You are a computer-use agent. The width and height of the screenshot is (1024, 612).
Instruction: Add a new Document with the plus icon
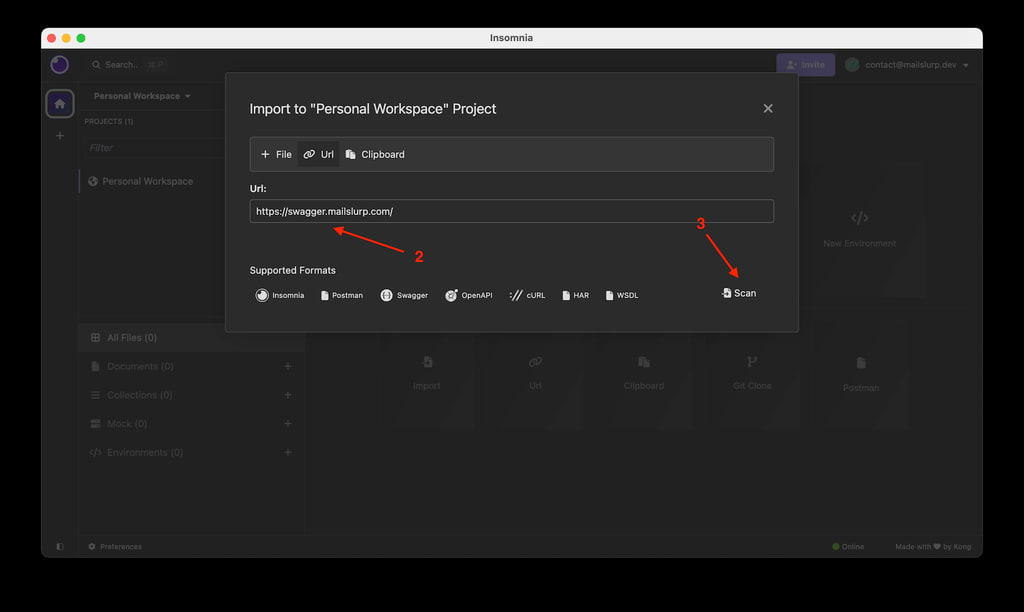tap(287, 366)
